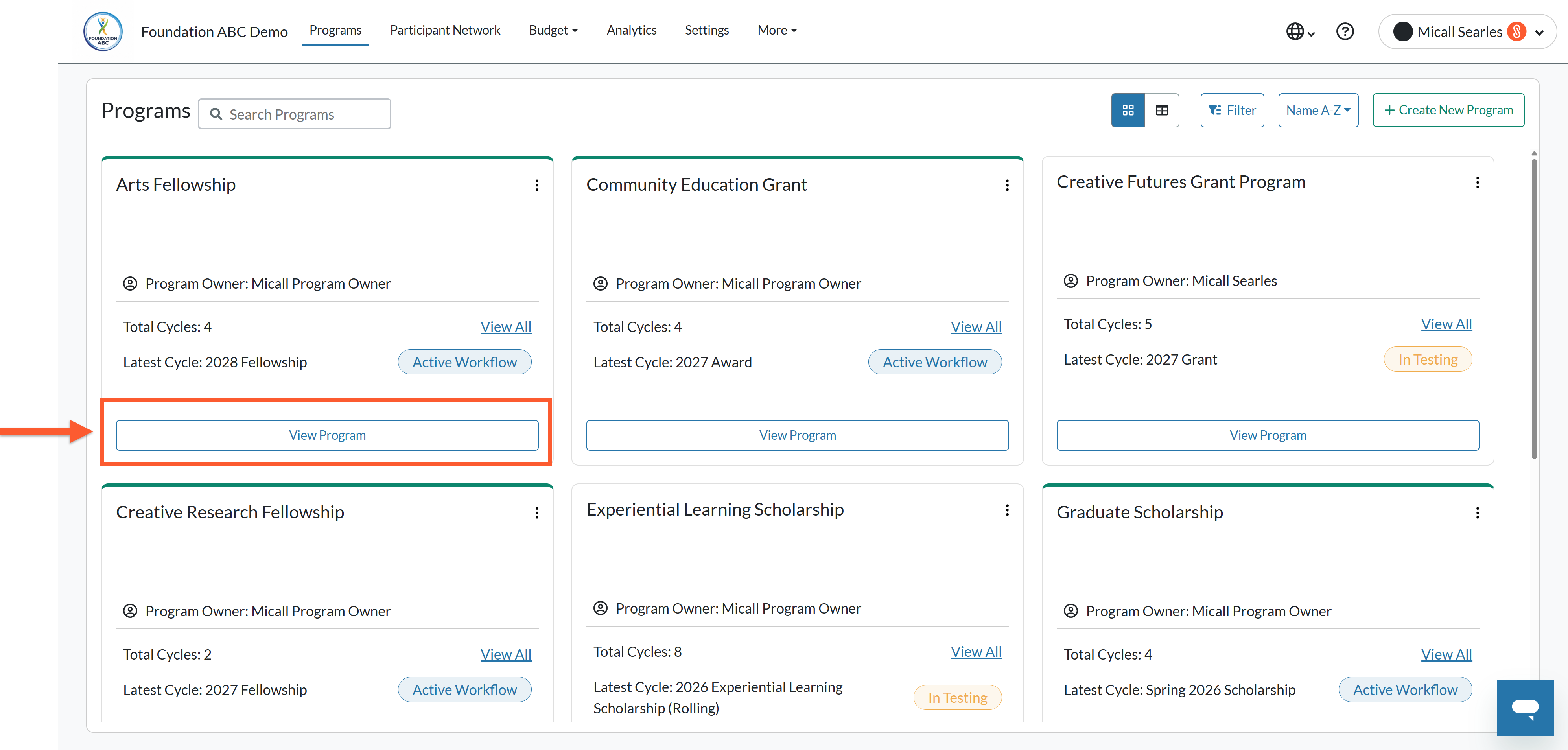This screenshot has width=1568, height=750.
Task: Open Creative Futures Grant Program three-dot menu
Action: tap(1477, 182)
